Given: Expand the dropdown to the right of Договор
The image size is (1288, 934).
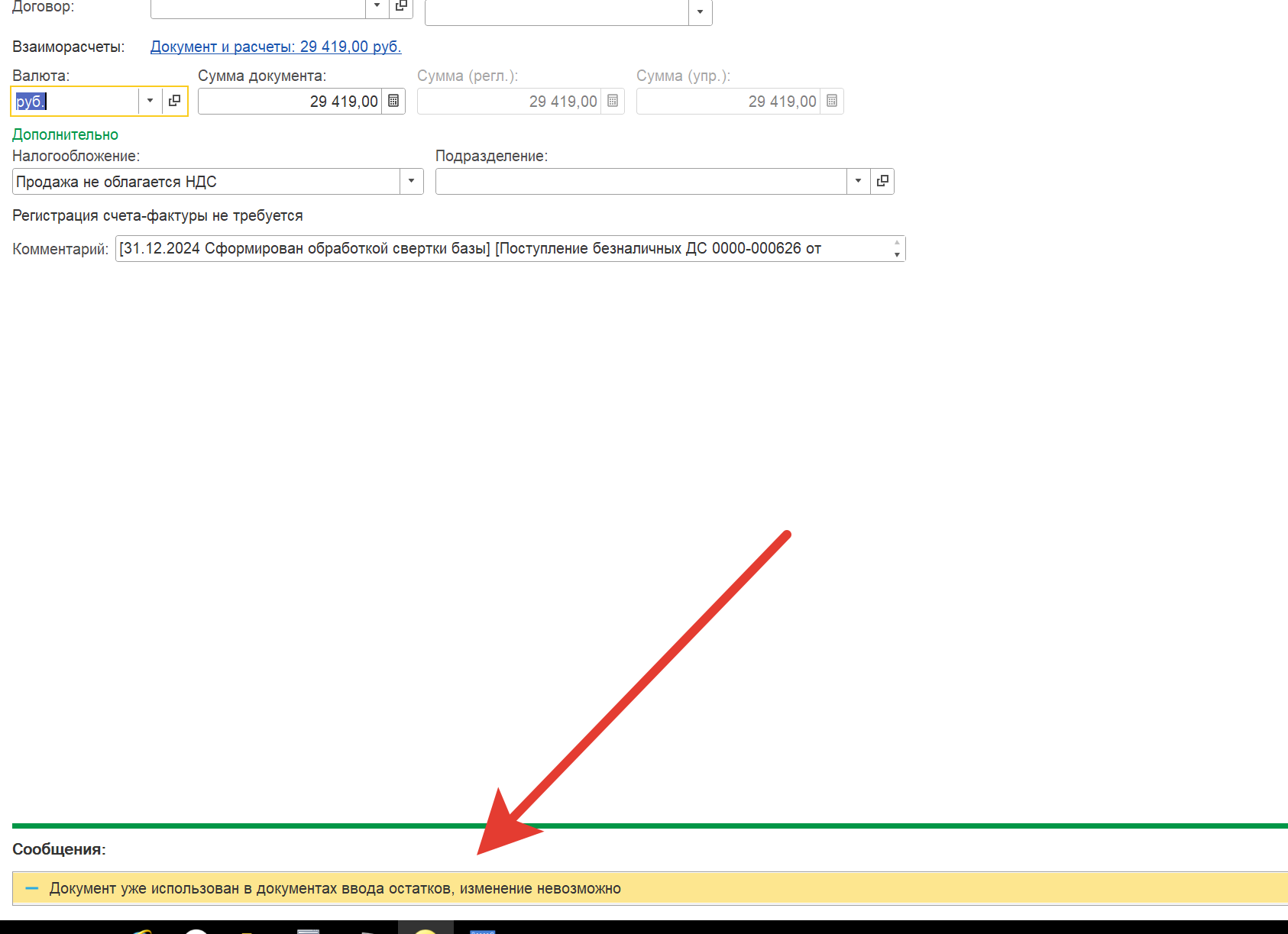Looking at the screenshot, I should [x=700, y=11].
